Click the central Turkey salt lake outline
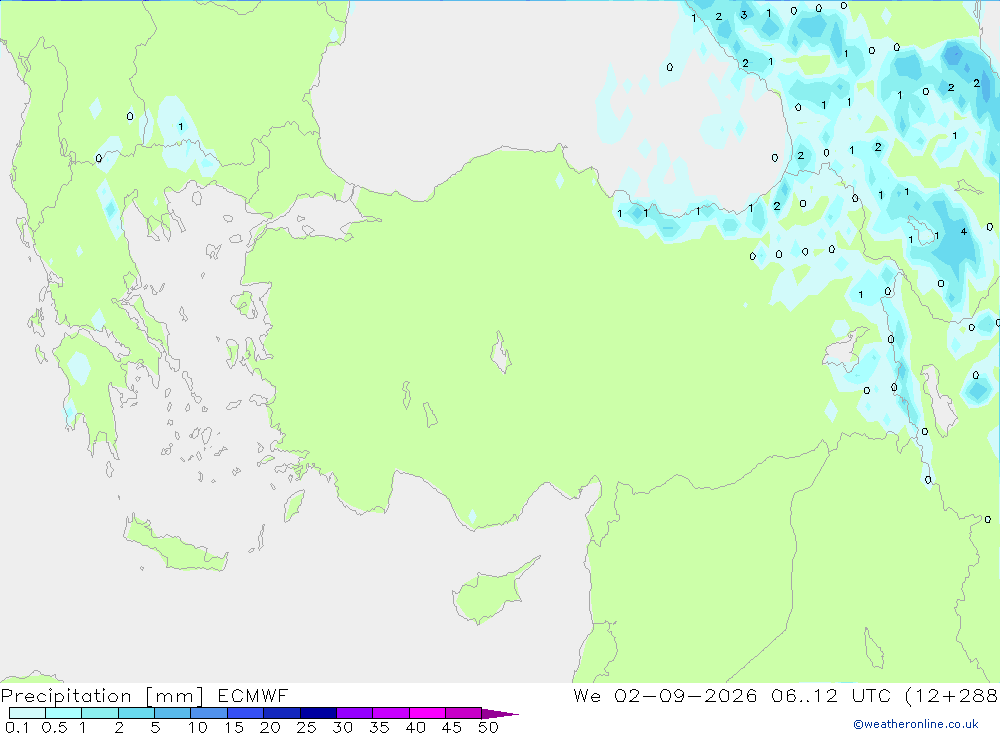 (x=501, y=353)
